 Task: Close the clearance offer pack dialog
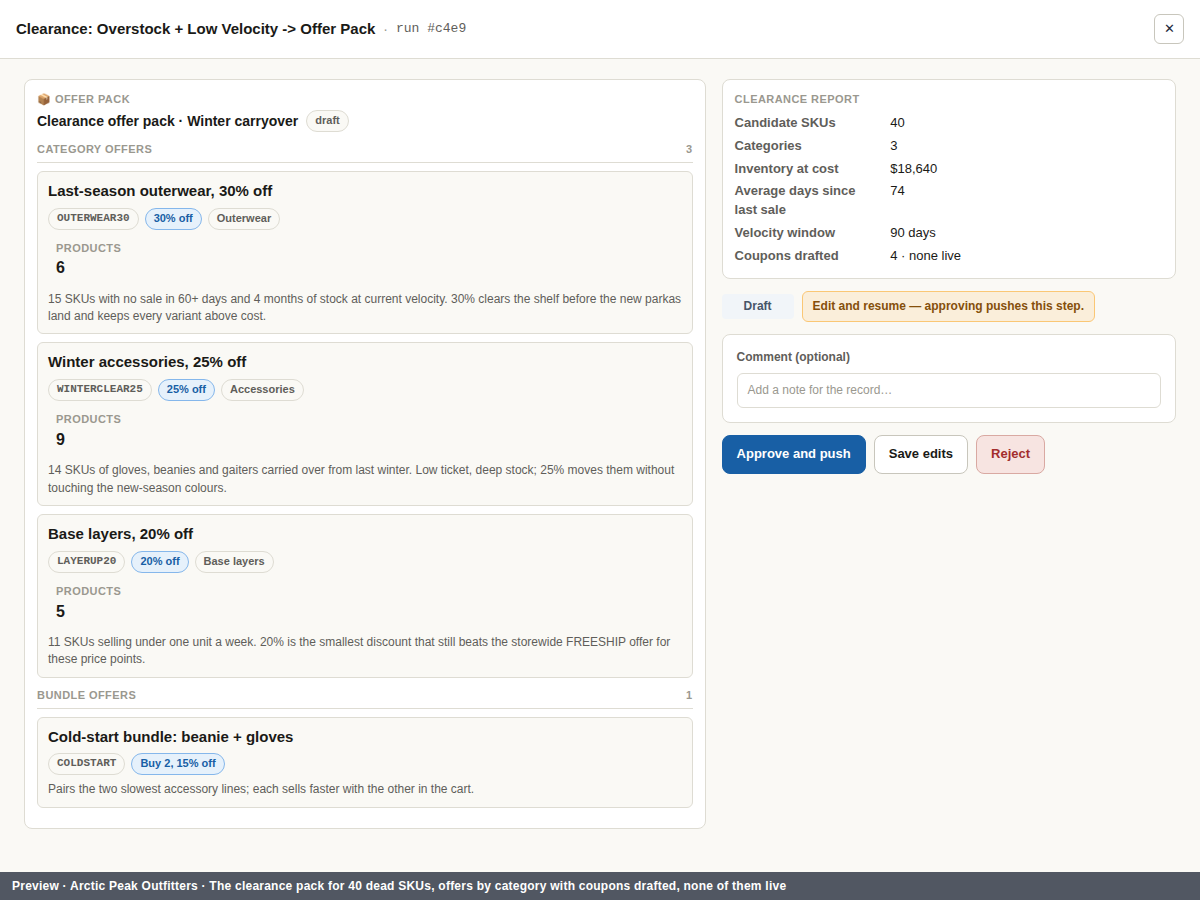click(x=1169, y=29)
